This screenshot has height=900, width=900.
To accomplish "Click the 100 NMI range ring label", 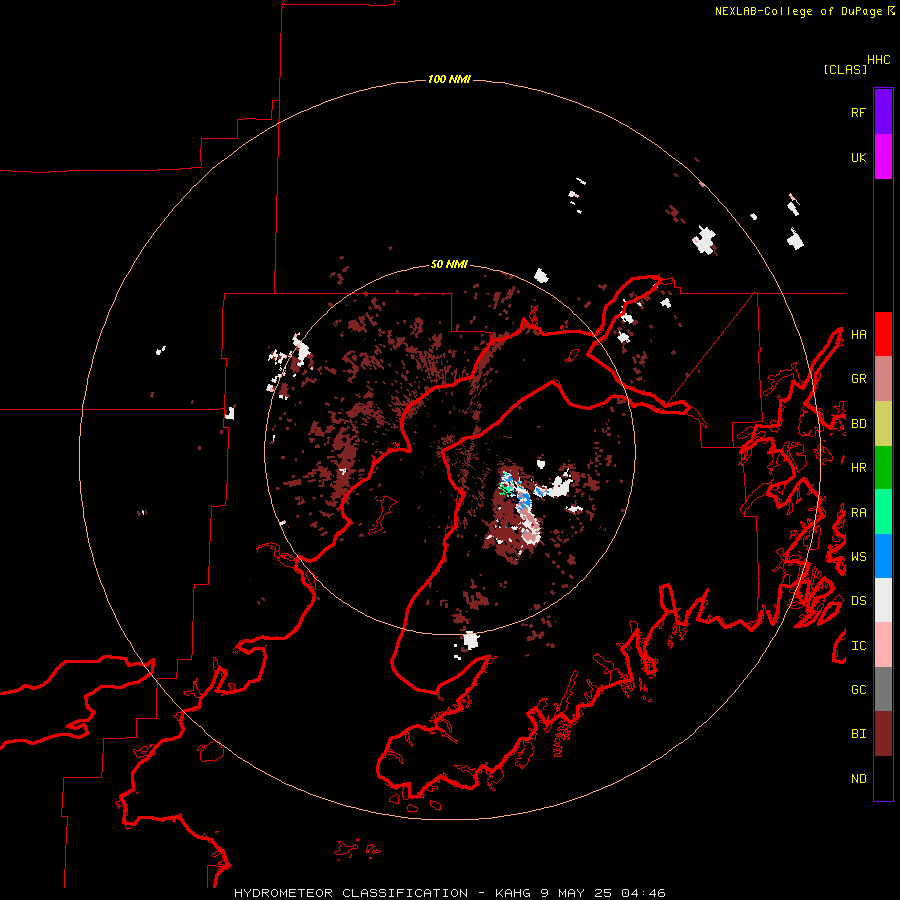I will click(449, 79).
